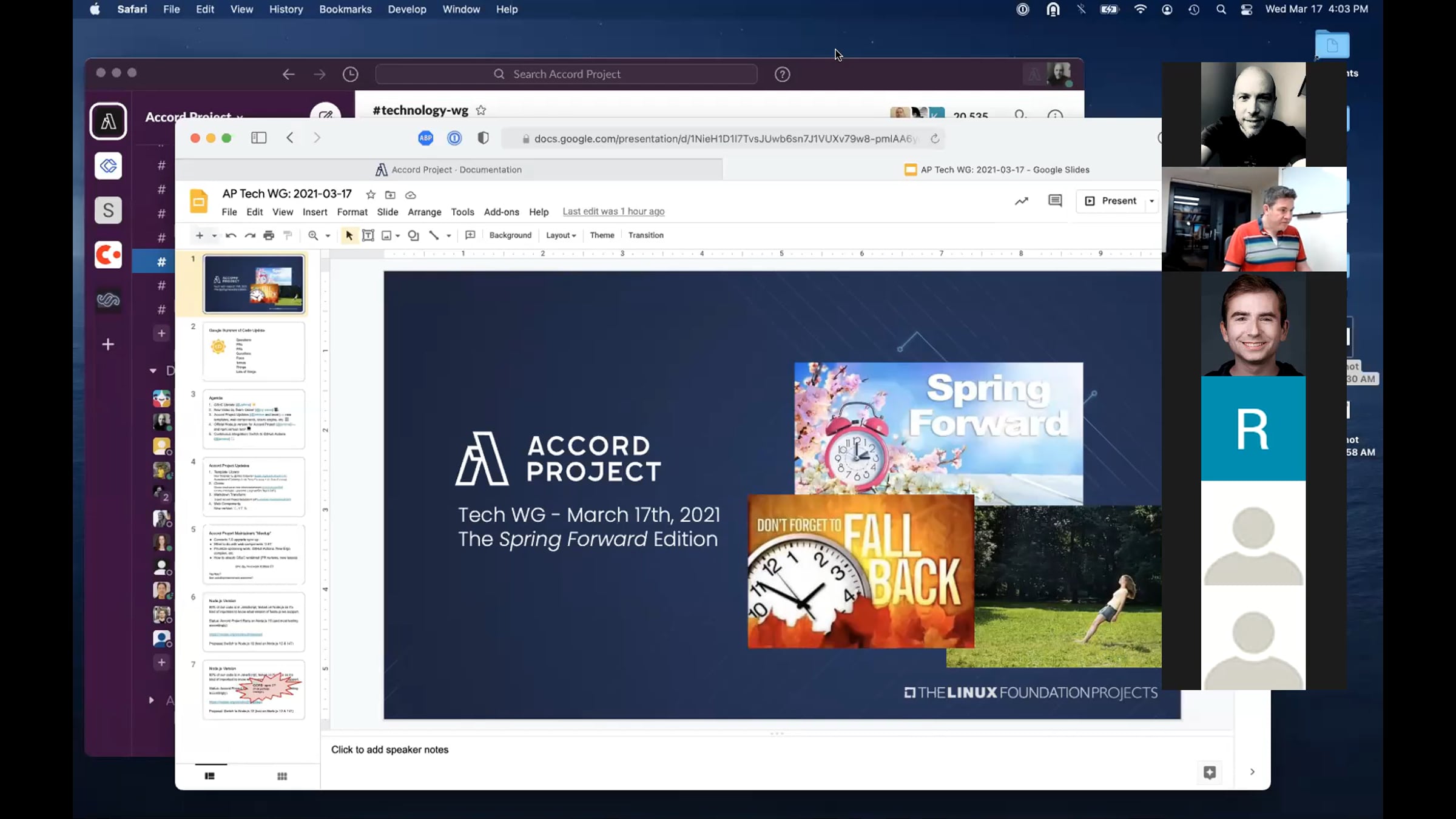Star the AP Tech WG presentation

371,195
